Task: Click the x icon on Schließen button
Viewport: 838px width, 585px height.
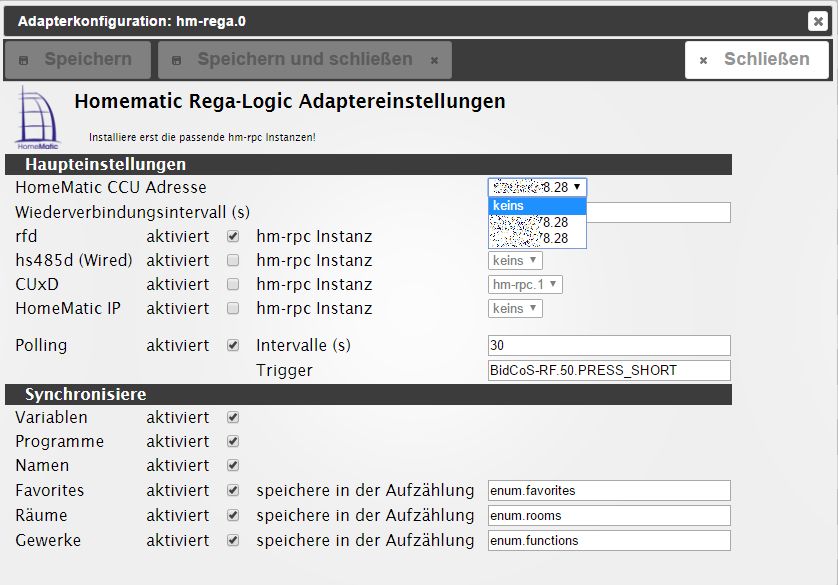Action: [x=703, y=60]
